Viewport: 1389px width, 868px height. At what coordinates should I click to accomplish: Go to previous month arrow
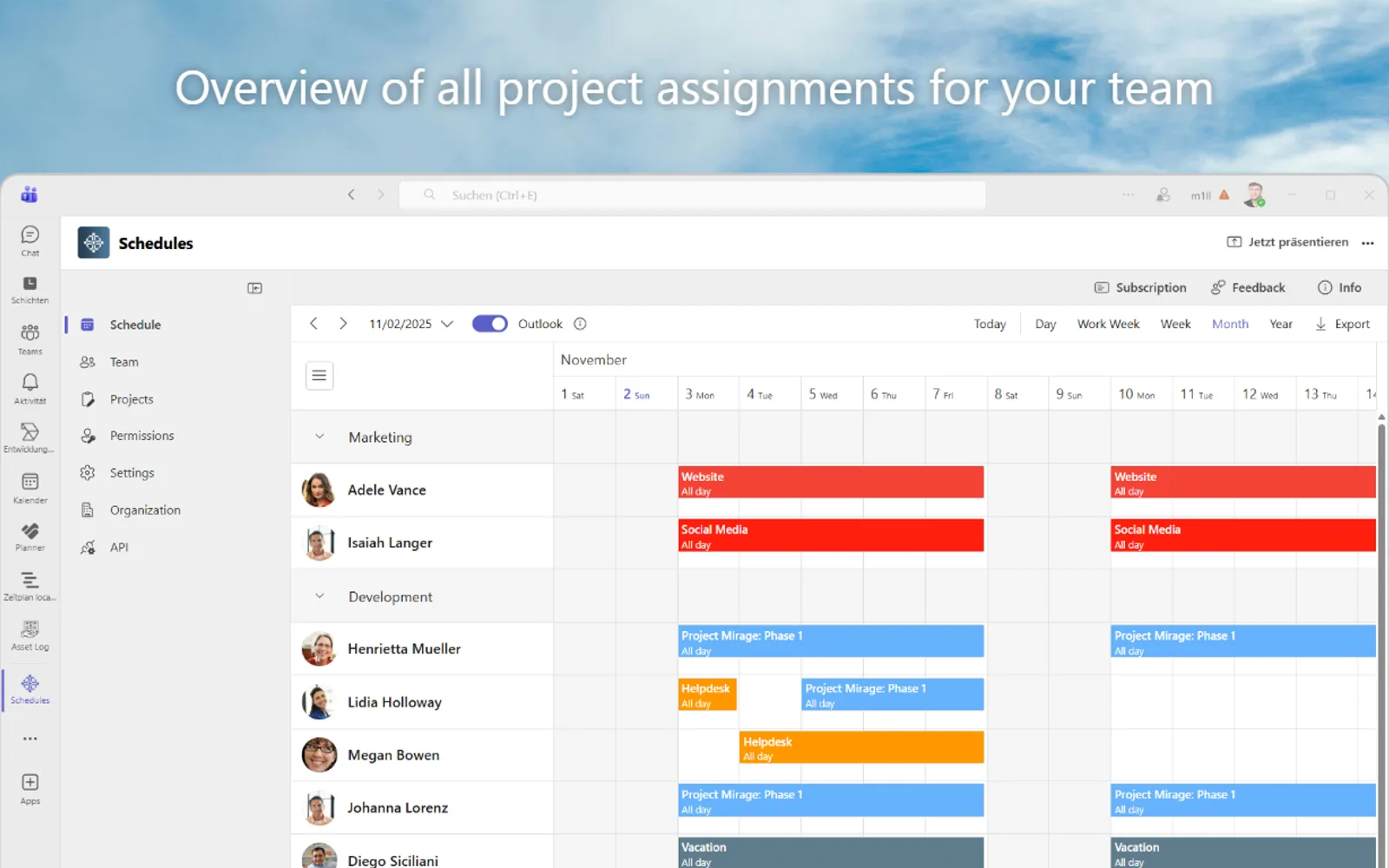click(x=313, y=324)
